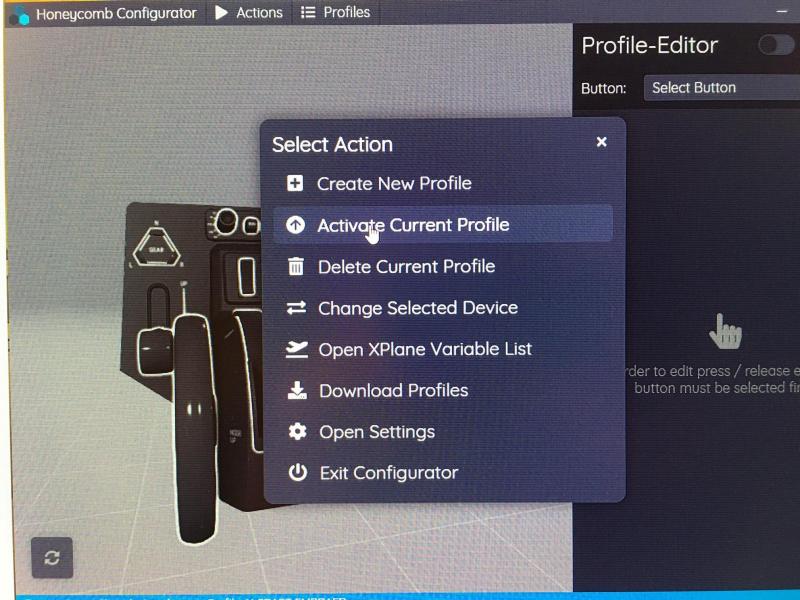Viewport: 800px width, 600px height.
Task: Toggle the Profile-Editor switch
Action: coord(776,45)
